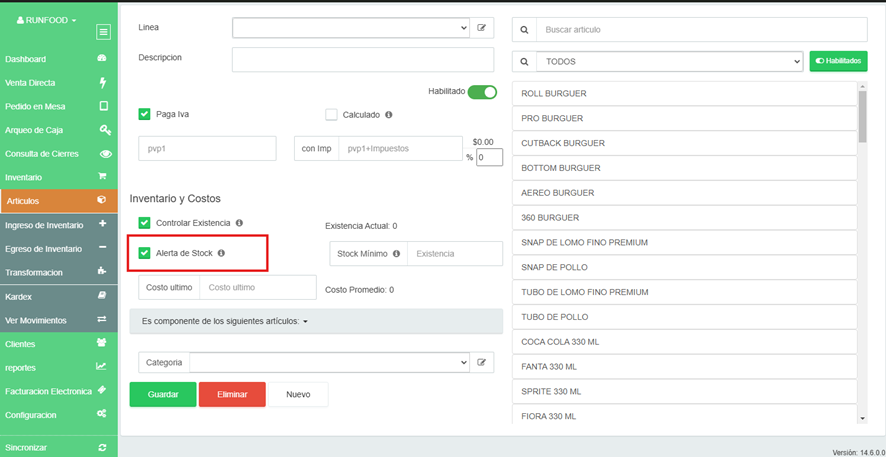Click the search icon beside Buscar articulo

pos(524,29)
